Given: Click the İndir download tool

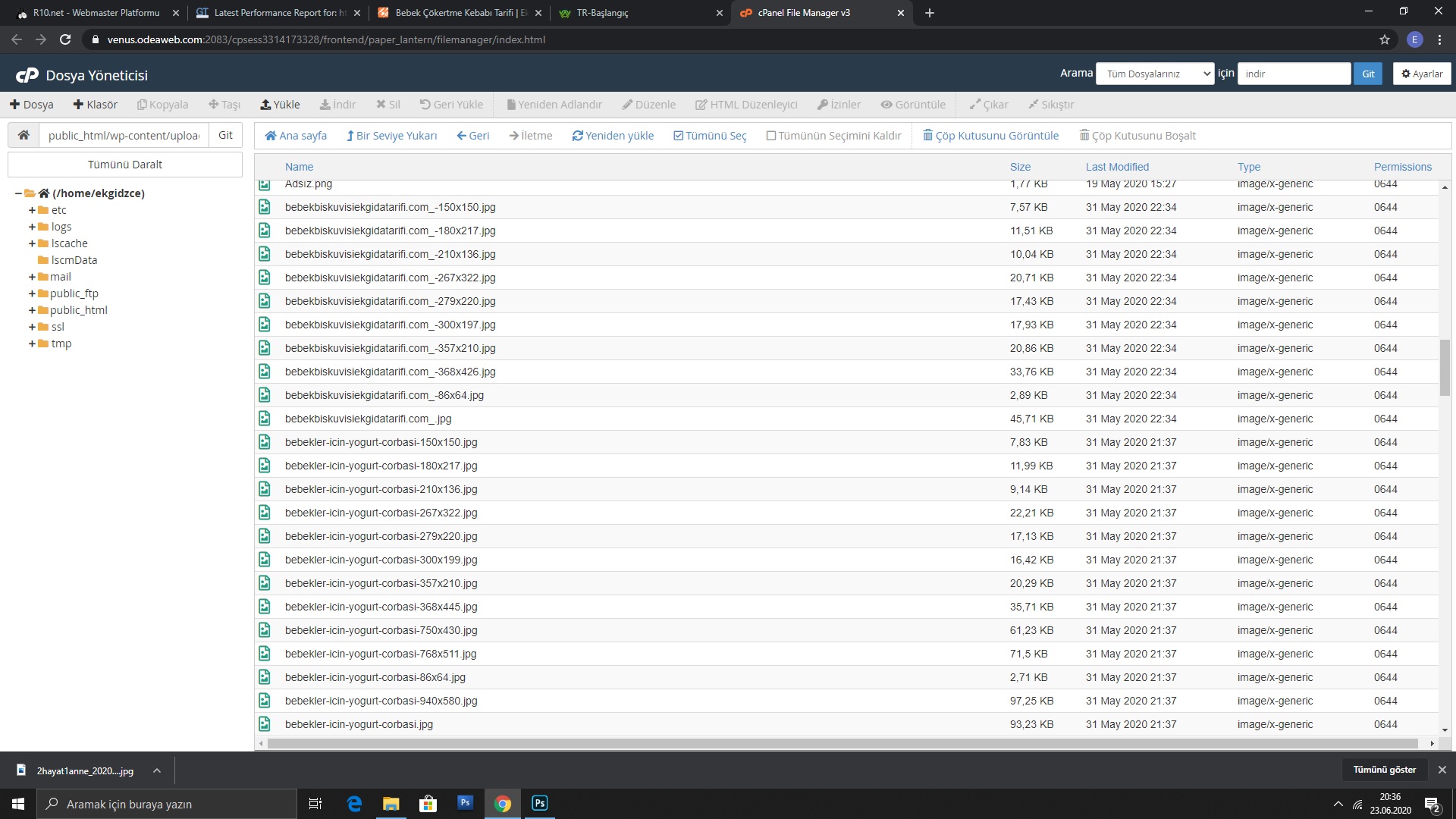Looking at the screenshot, I should click(x=337, y=105).
